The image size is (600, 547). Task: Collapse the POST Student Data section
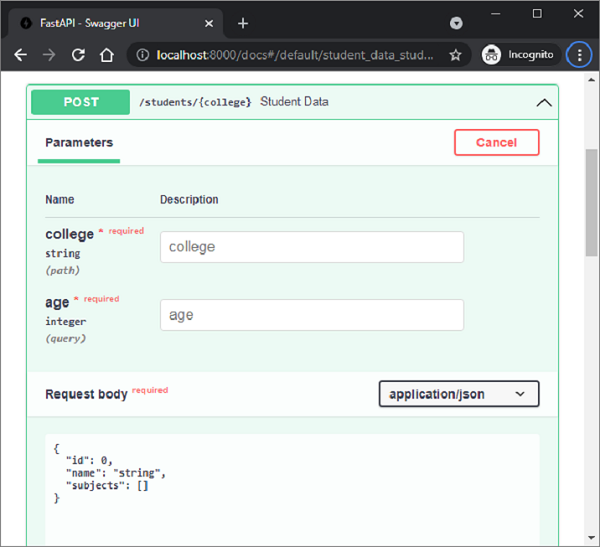point(544,102)
